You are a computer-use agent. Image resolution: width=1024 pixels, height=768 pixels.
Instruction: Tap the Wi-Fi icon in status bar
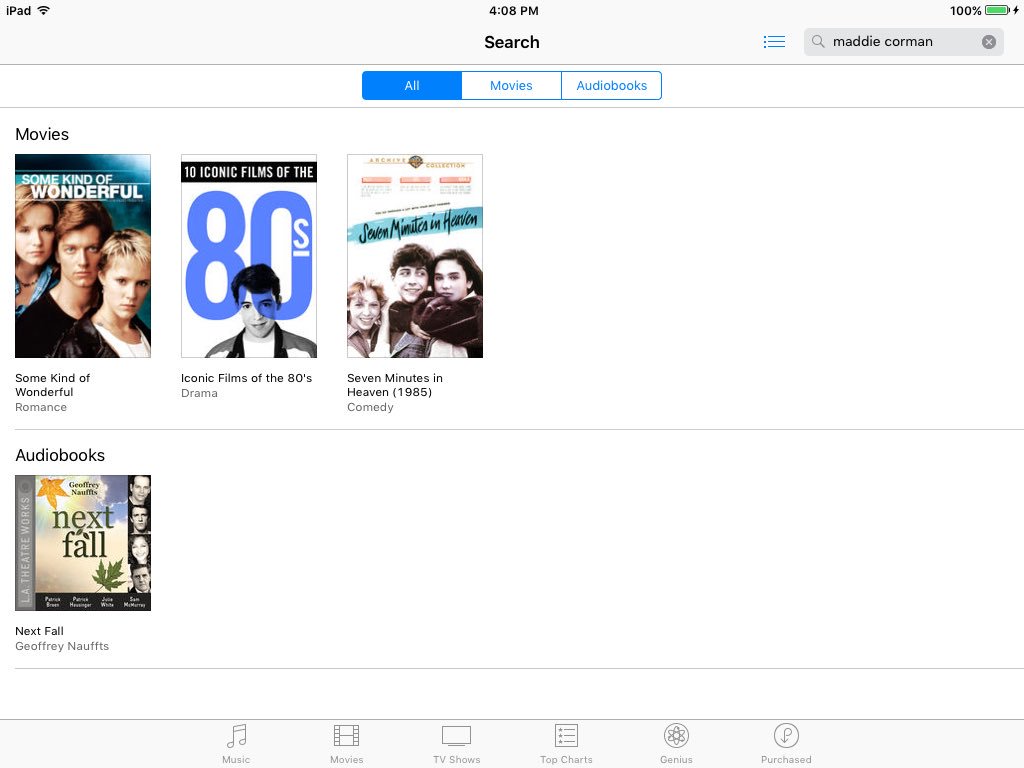tap(44, 10)
